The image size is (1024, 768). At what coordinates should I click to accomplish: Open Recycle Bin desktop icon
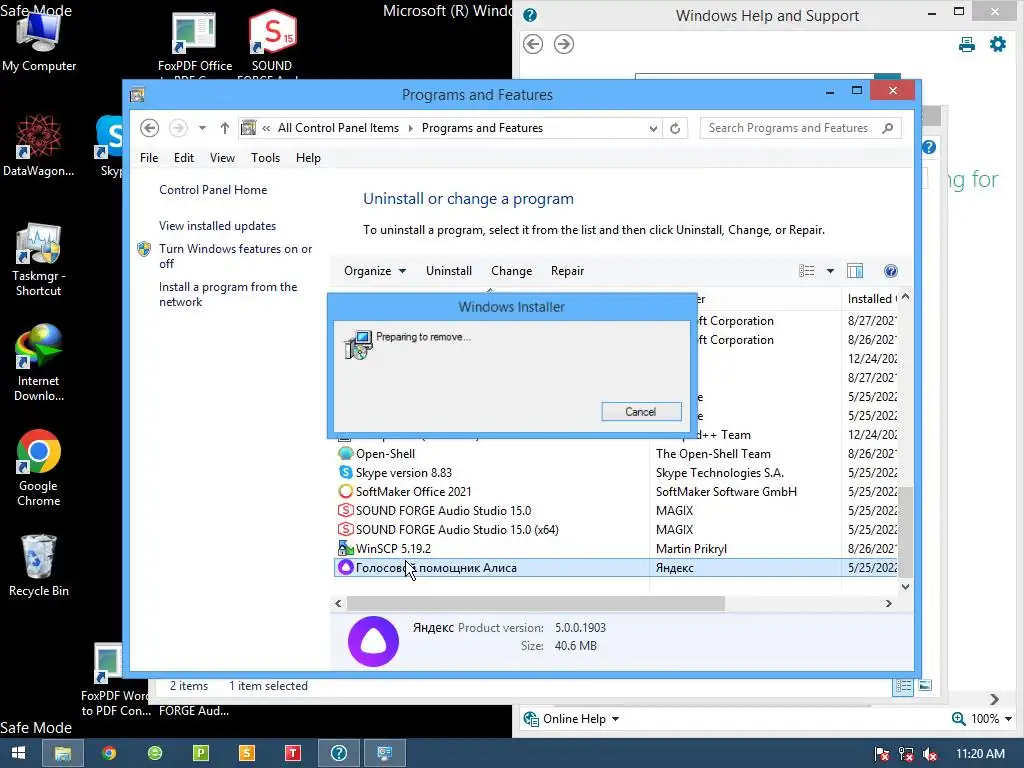(x=39, y=566)
